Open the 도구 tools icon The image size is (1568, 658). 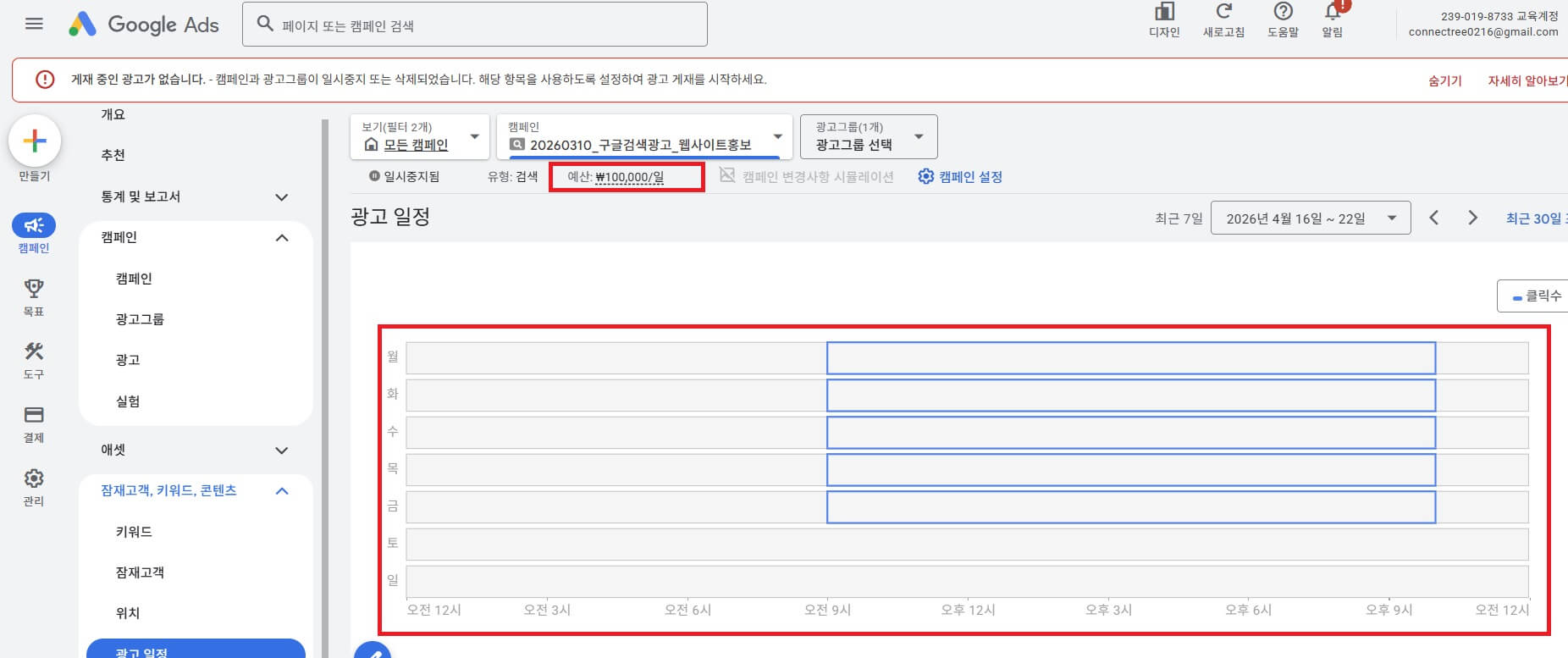pyautogui.click(x=34, y=351)
